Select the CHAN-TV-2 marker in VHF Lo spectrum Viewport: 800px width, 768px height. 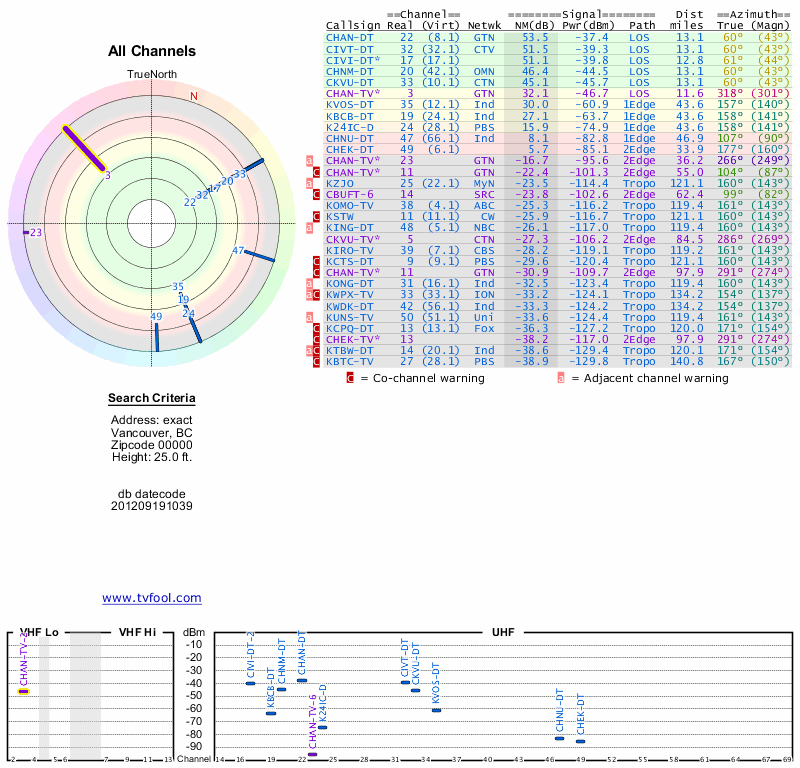tap(24, 691)
